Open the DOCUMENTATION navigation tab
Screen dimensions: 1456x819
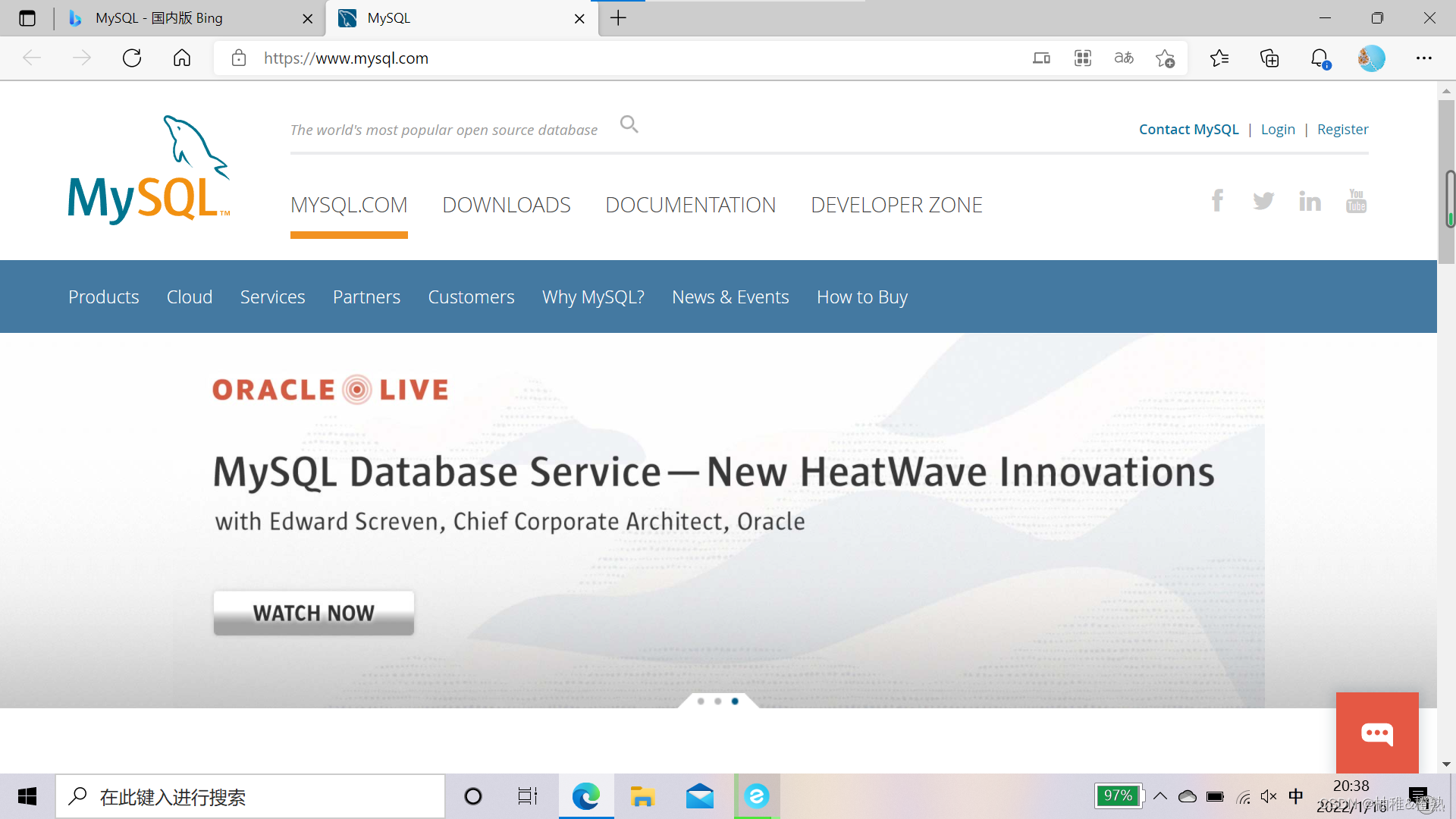[x=690, y=205]
